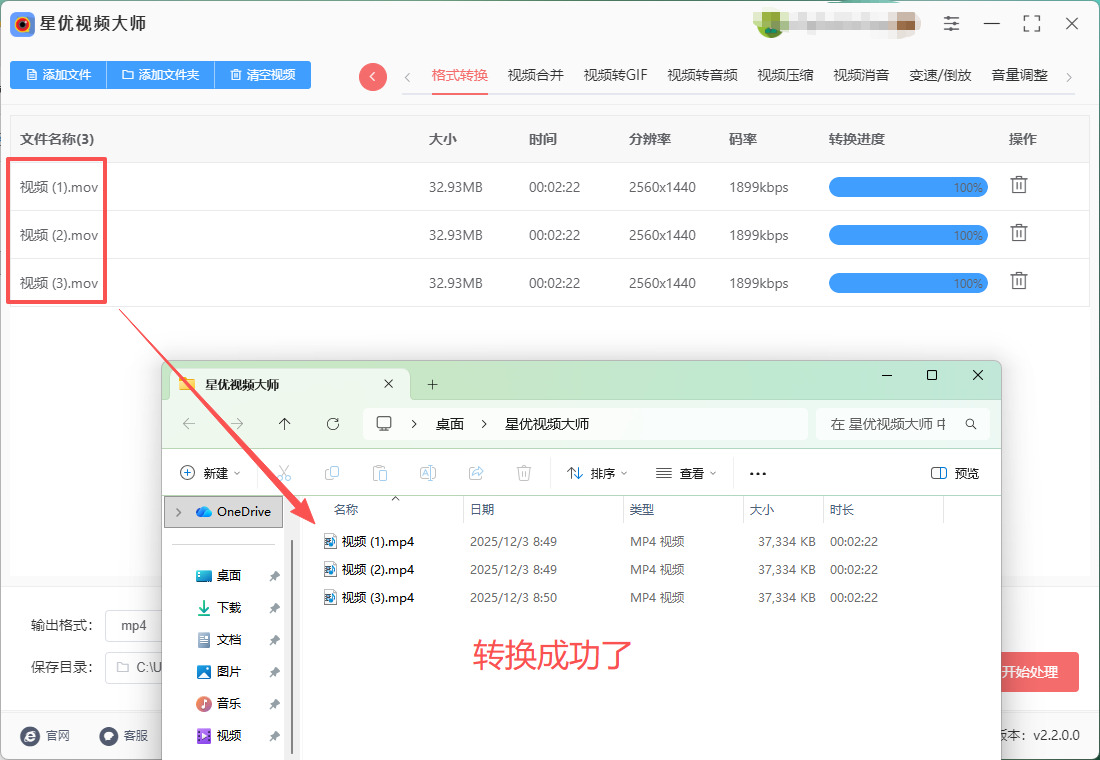Switch to the 视频合并 tab
The height and width of the screenshot is (760, 1100).
click(535, 75)
